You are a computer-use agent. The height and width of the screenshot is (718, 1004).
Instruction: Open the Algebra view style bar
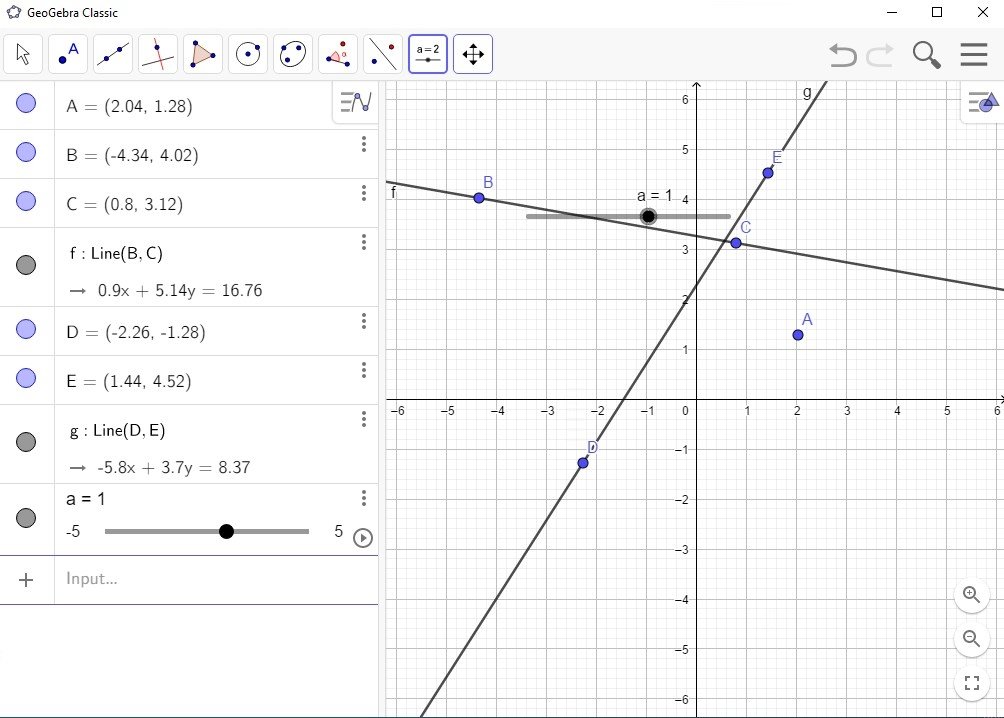click(355, 102)
